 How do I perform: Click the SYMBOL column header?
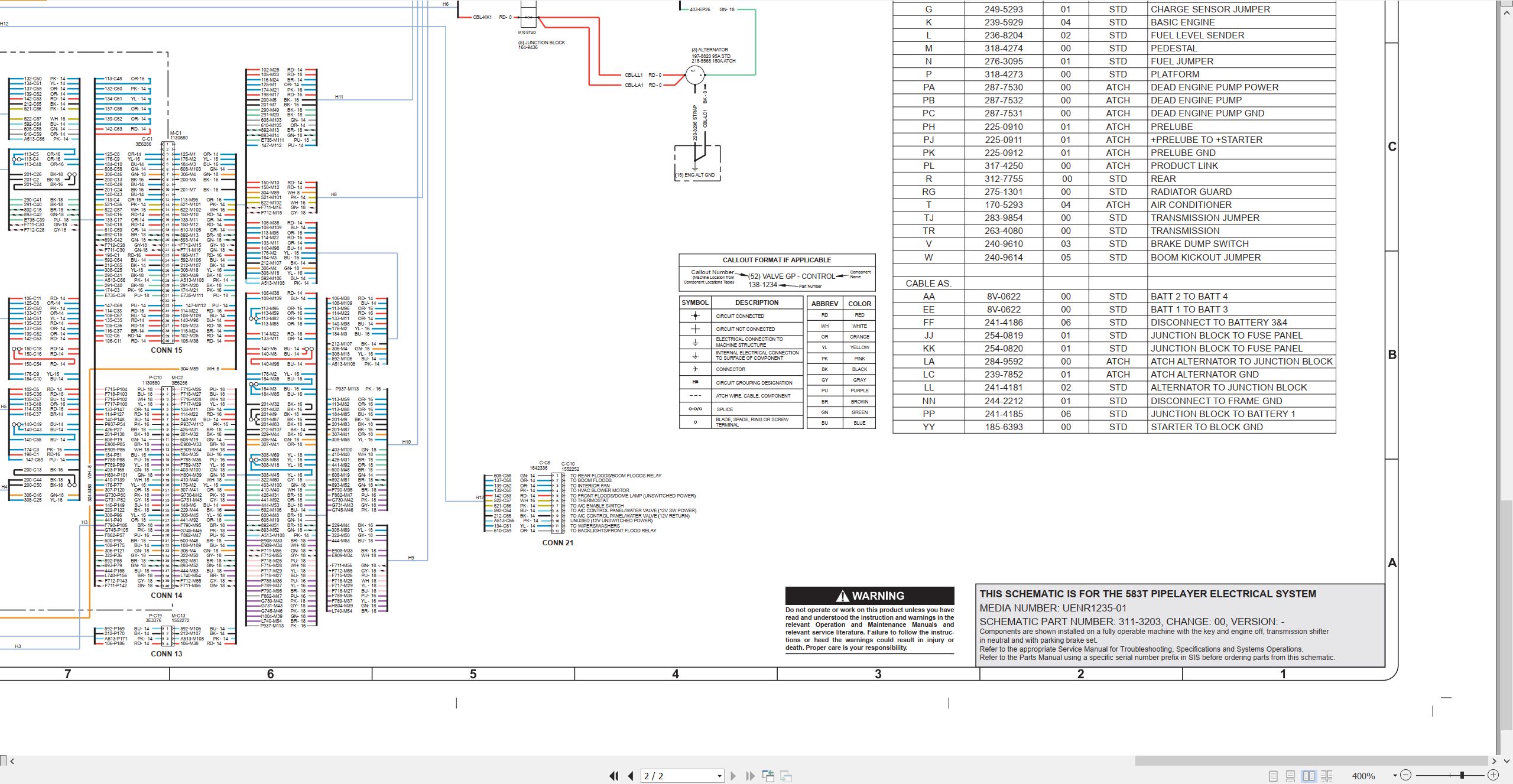tap(694, 302)
